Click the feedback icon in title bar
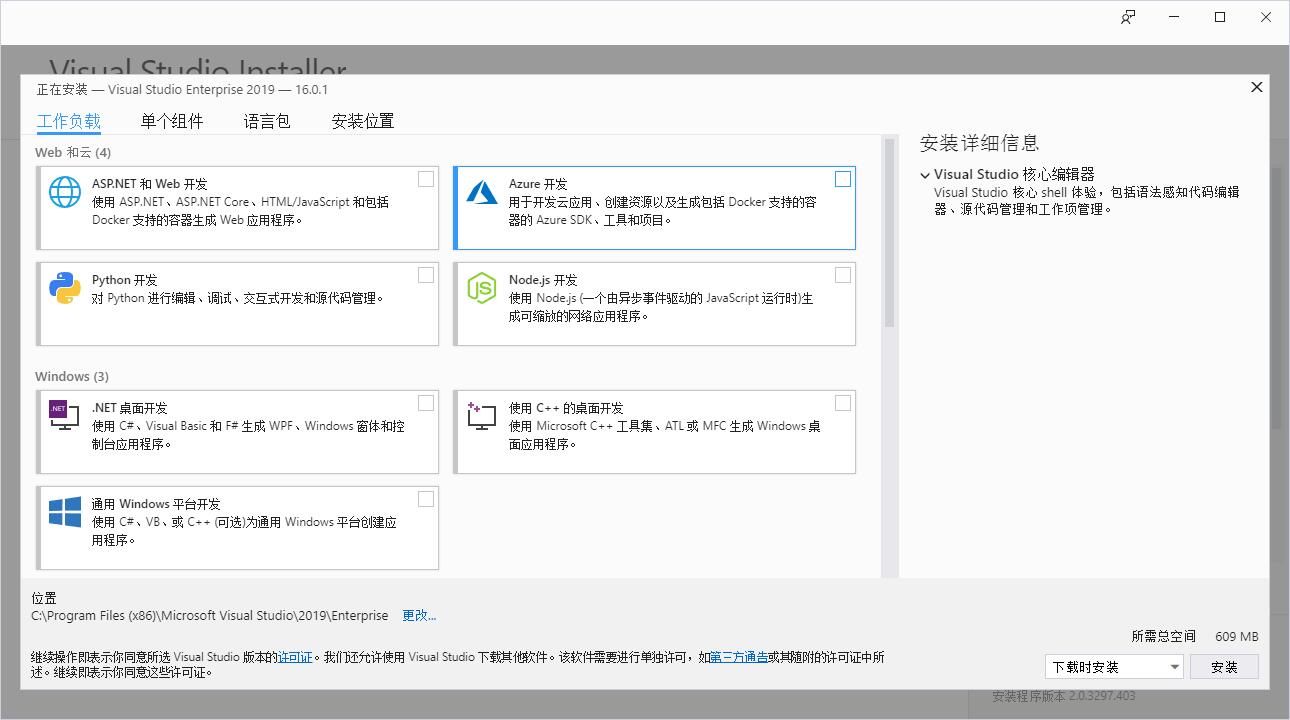Screen dimensions: 1290x720 point(1128,17)
